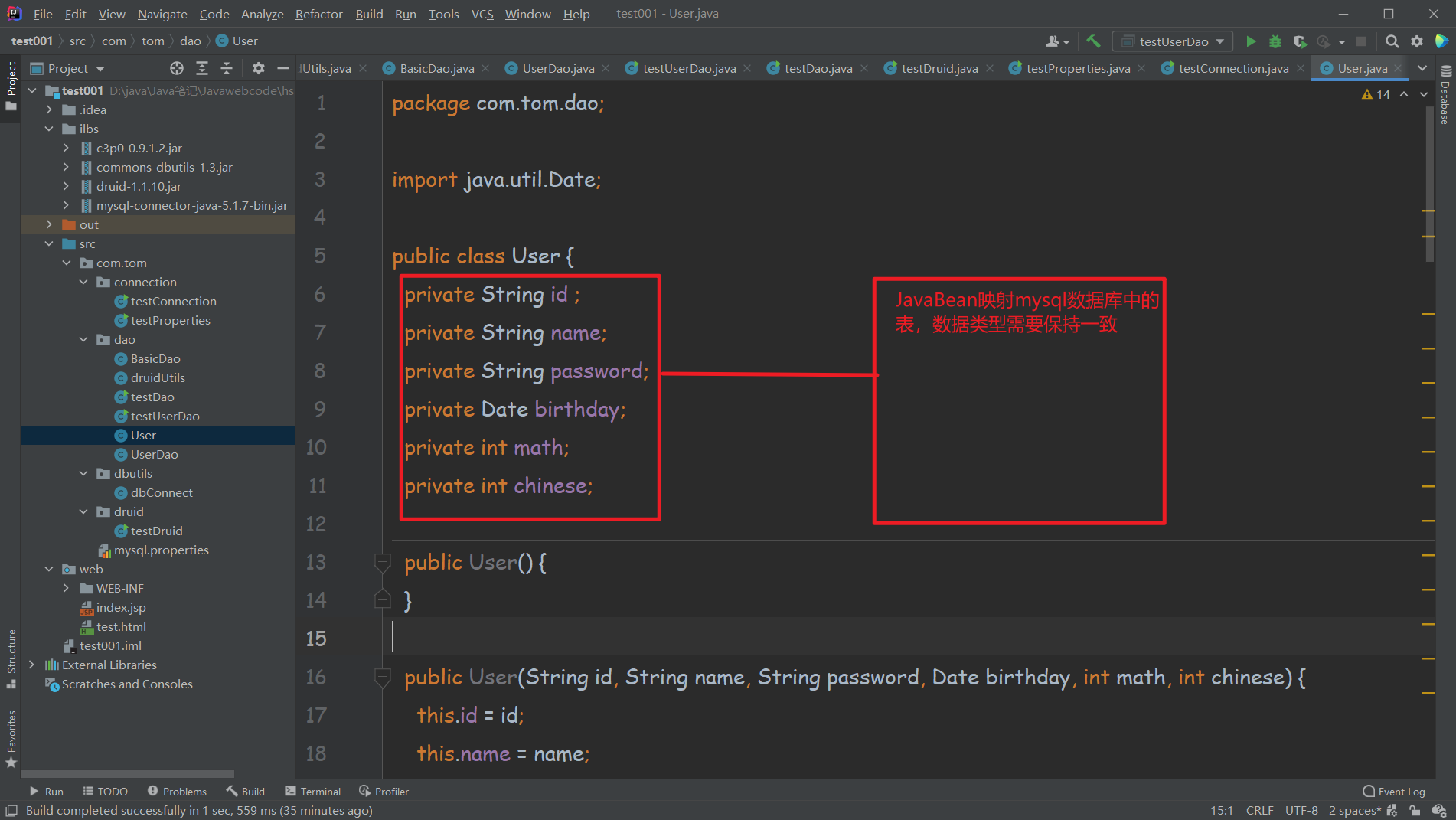The width and height of the screenshot is (1456, 820).
Task: Click the 15:1 cursor position status
Action: point(1222,810)
